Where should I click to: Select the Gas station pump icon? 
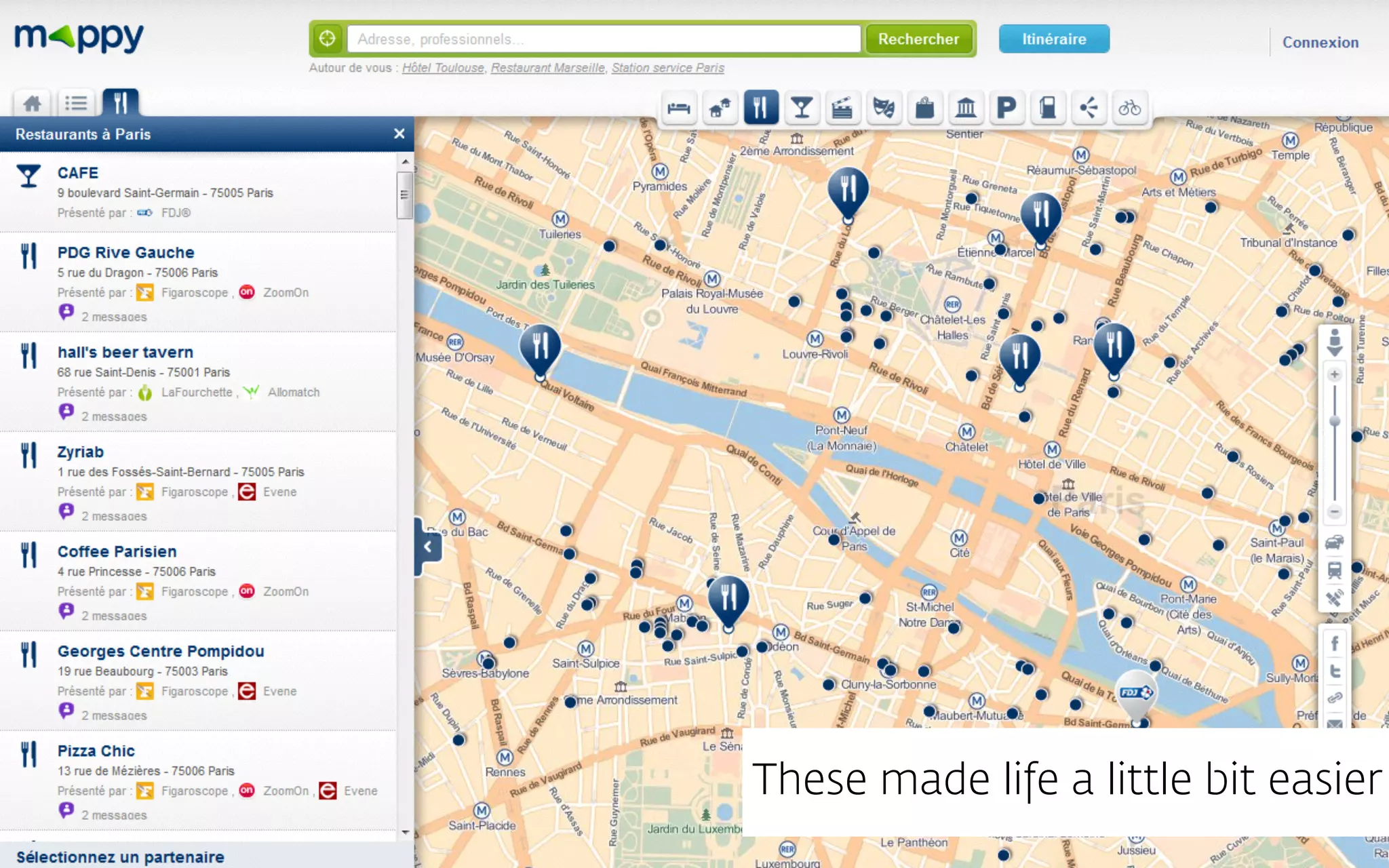[1048, 108]
